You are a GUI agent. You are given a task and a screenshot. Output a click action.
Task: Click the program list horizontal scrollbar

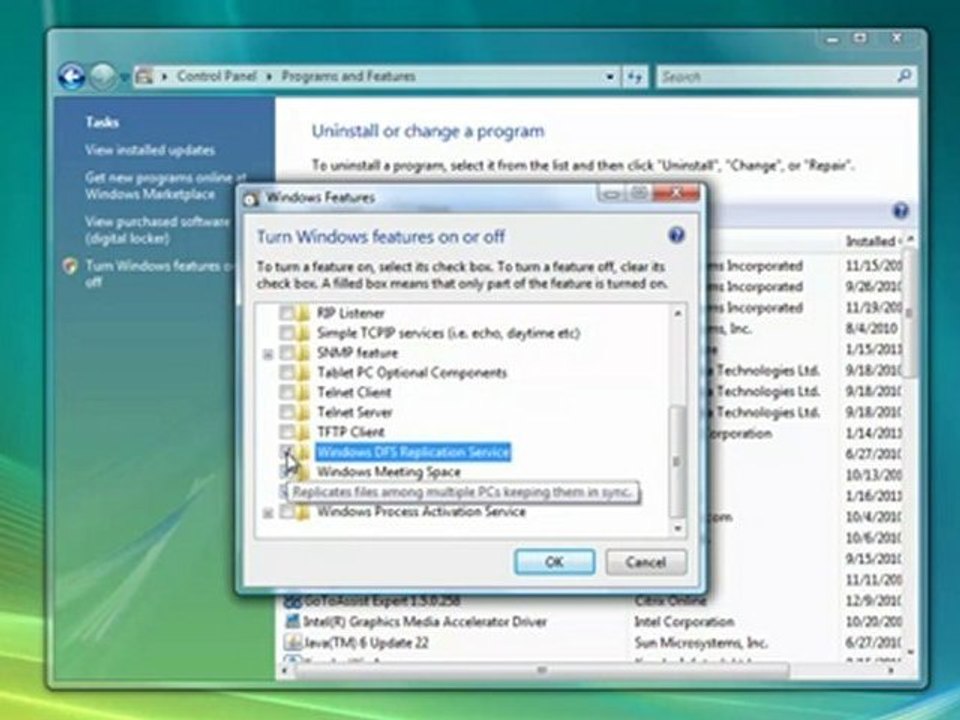point(542,670)
